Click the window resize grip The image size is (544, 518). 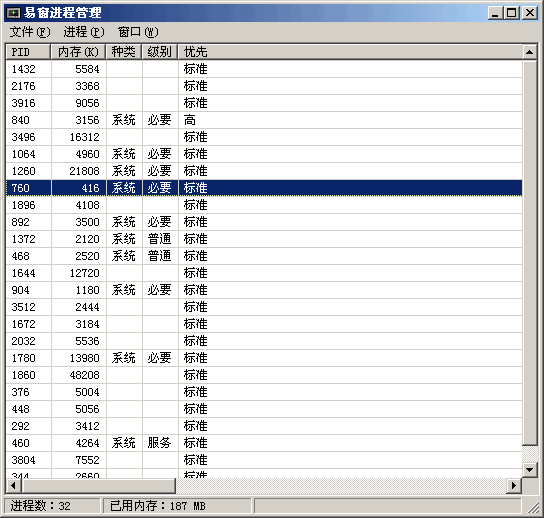click(533, 508)
